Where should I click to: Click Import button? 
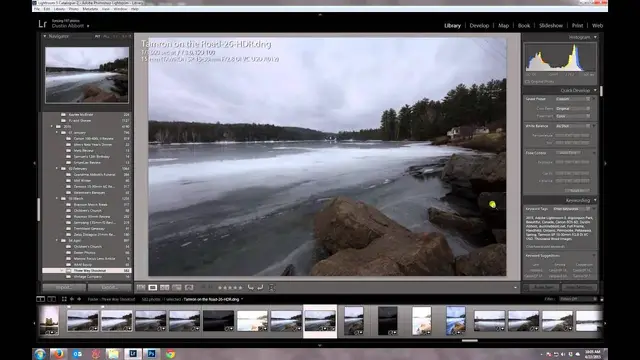(x=64, y=287)
